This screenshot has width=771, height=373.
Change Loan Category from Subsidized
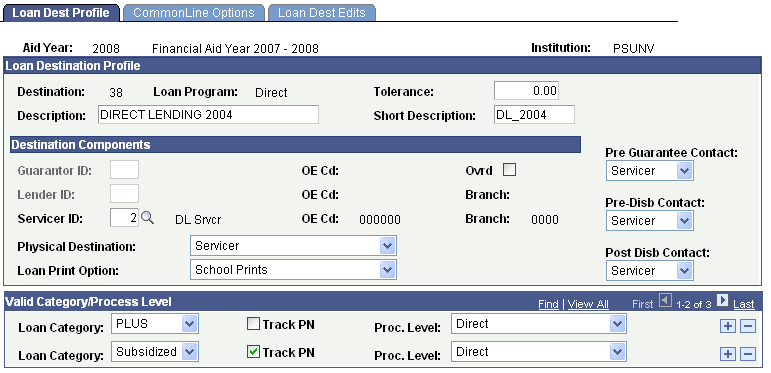click(x=155, y=352)
